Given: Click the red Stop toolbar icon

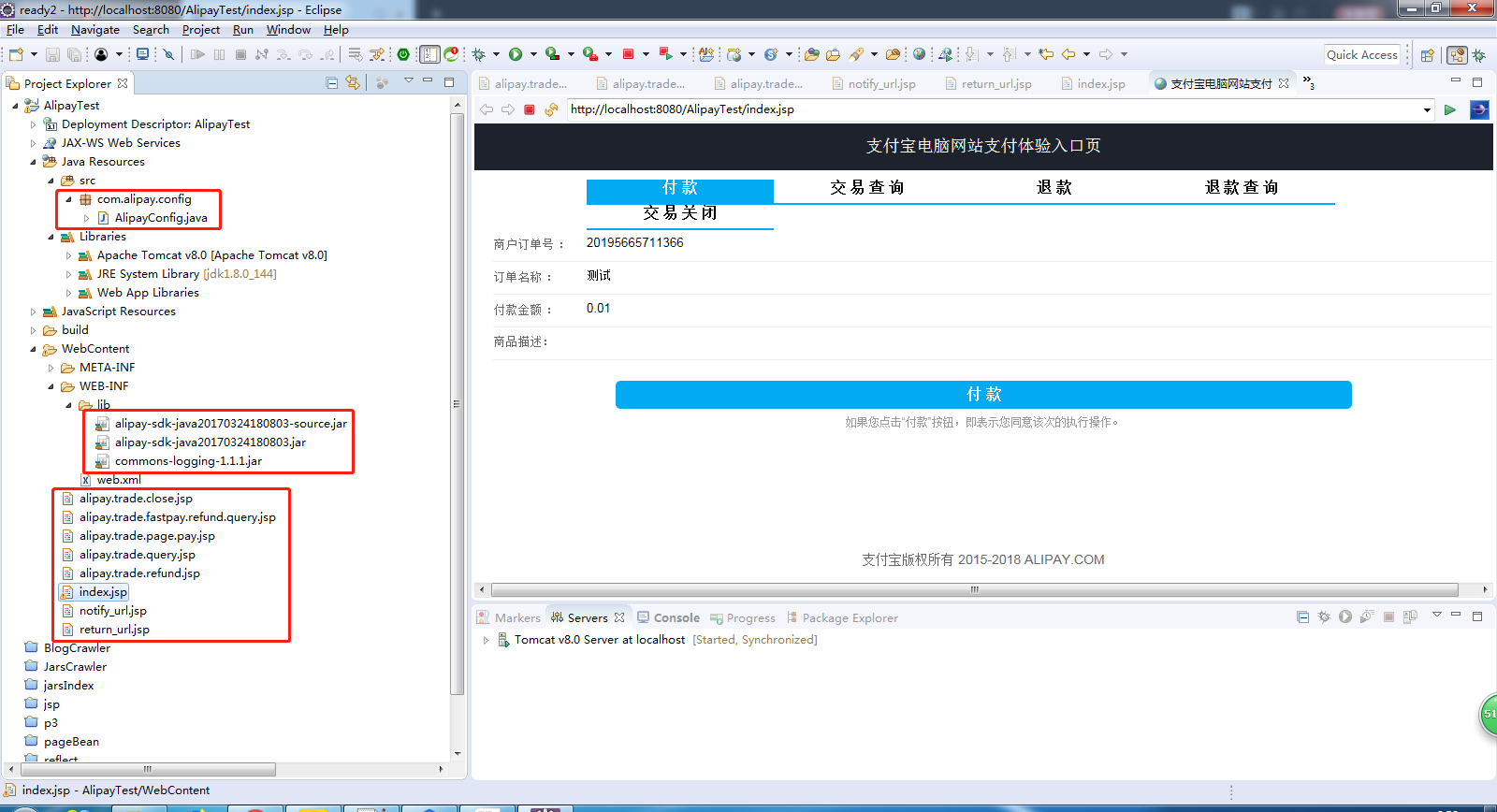Looking at the screenshot, I should 628,54.
